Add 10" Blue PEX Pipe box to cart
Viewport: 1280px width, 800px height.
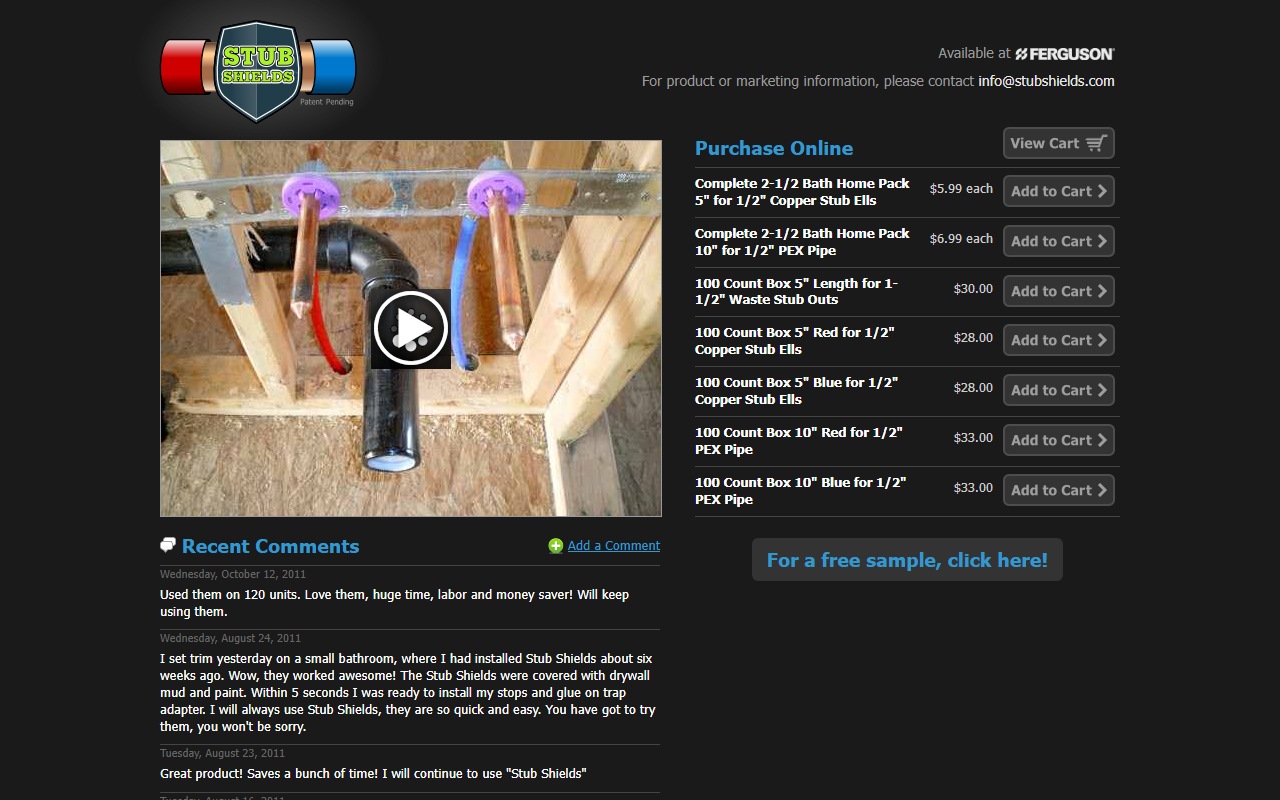[1058, 490]
